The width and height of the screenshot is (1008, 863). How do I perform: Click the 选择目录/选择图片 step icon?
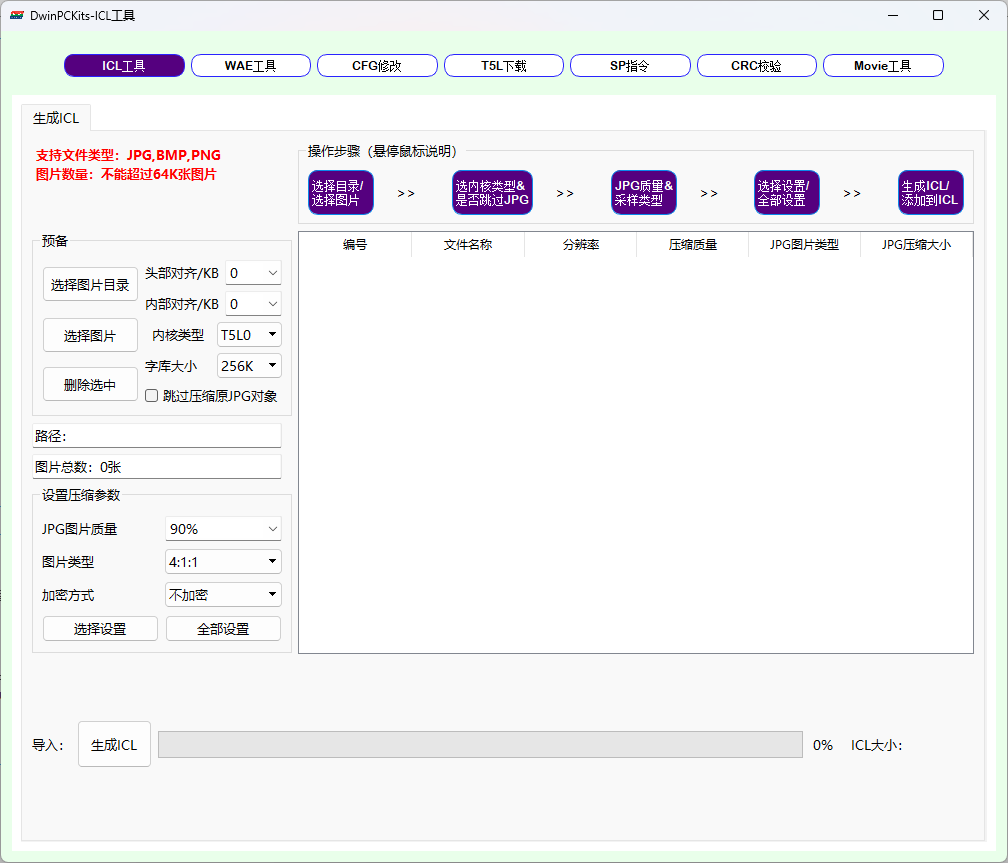[x=340, y=192]
